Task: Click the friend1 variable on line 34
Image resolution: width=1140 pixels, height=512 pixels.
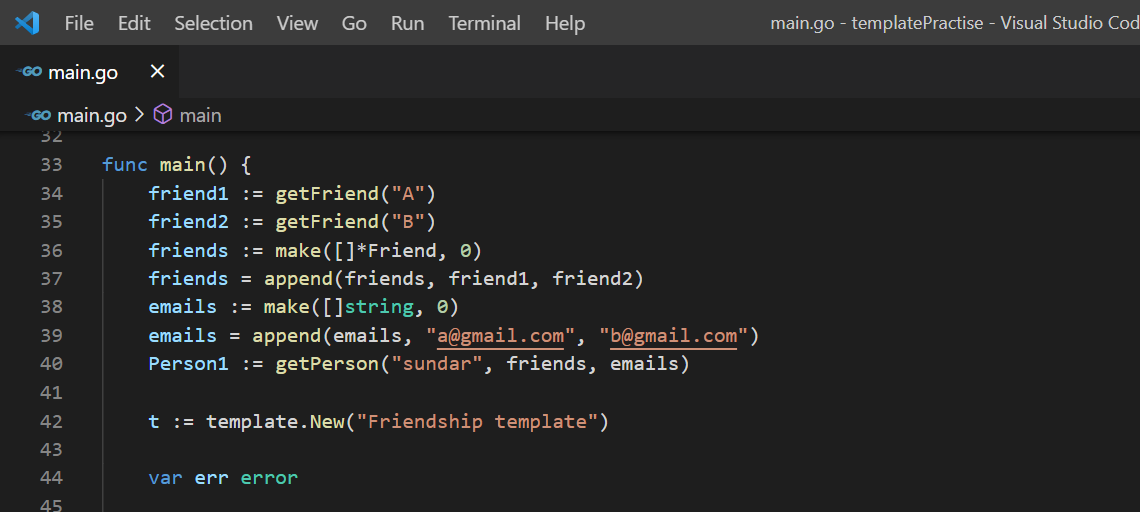Action: click(188, 193)
